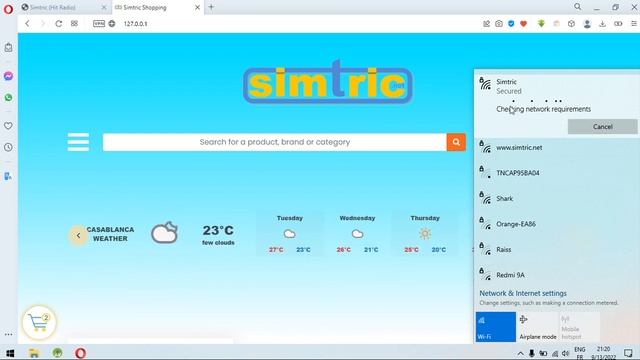
Task: Open sidebar setup three dots
Action: [x=8, y=334]
